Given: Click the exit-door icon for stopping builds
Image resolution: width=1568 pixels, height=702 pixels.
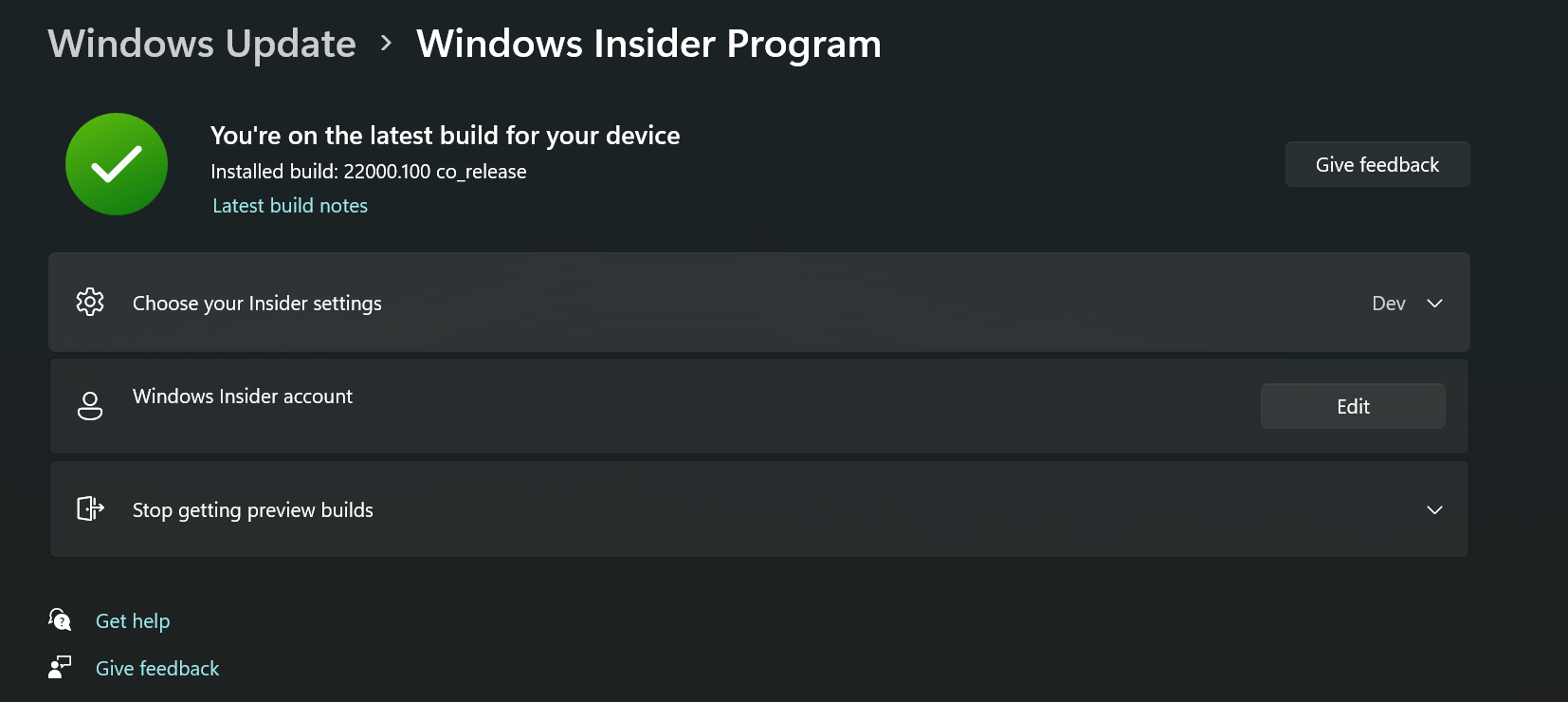Looking at the screenshot, I should tap(90, 508).
